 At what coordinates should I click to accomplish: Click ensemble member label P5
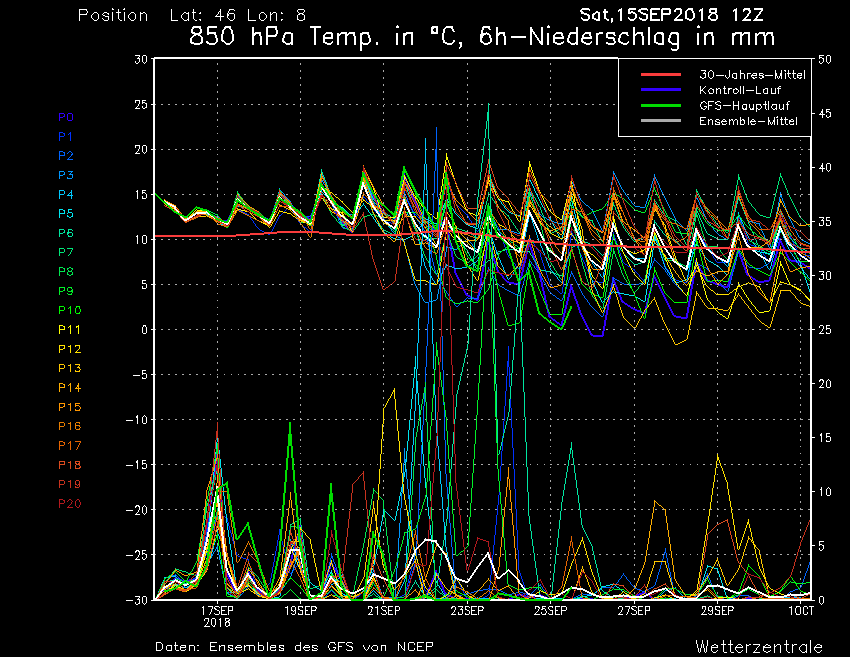[66, 214]
